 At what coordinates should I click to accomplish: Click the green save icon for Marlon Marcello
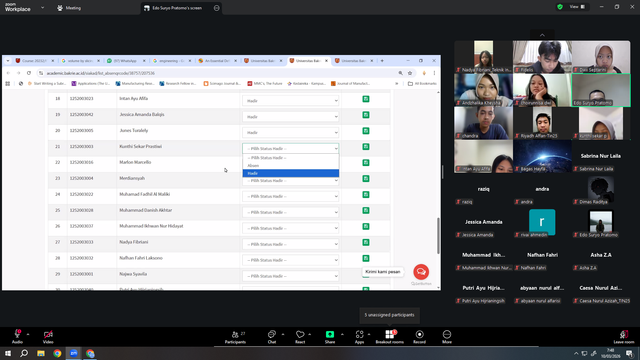coord(366,162)
